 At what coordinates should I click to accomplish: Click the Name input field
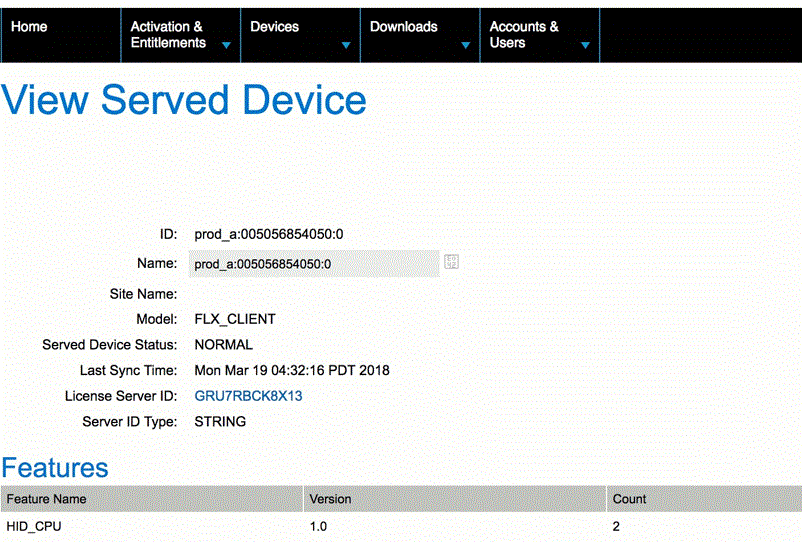[x=314, y=264]
